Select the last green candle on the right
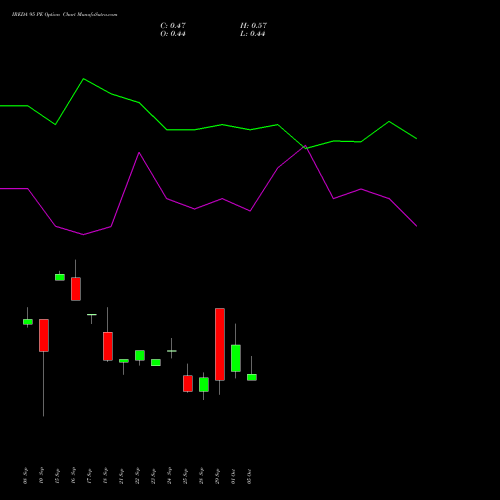Viewport: 500px width, 500px height. click(252, 377)
